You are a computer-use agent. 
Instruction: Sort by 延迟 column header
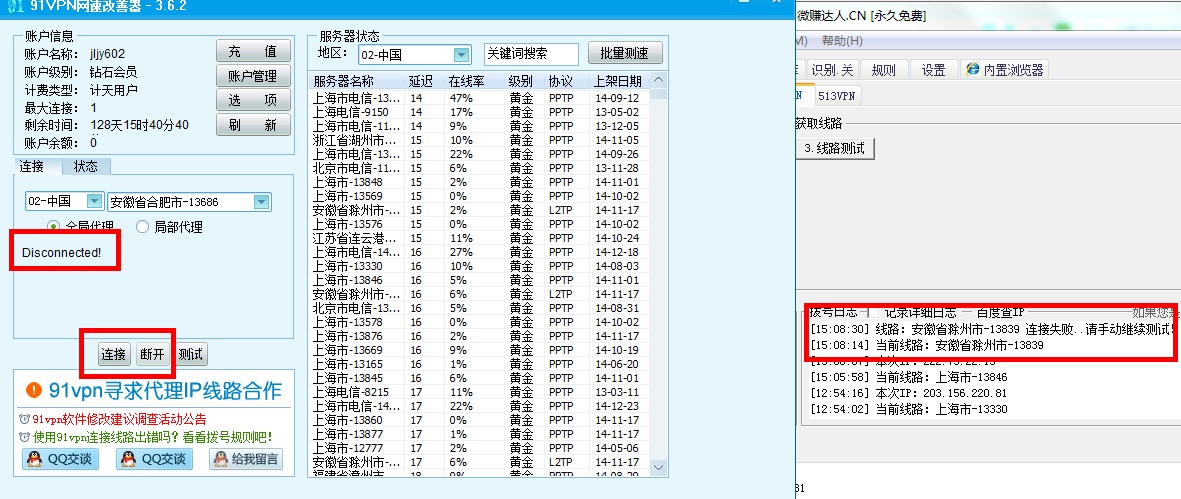coord(426,81)
